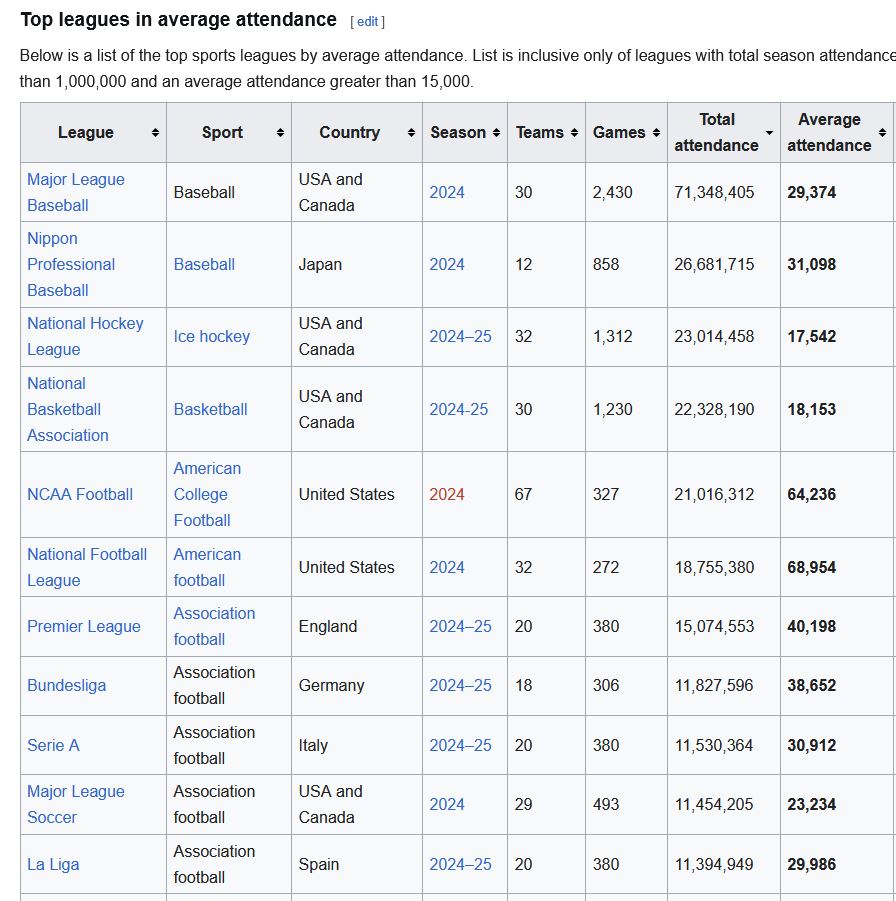Open 2024 season link for NFL
896x901 pixels.
(447, 567)
